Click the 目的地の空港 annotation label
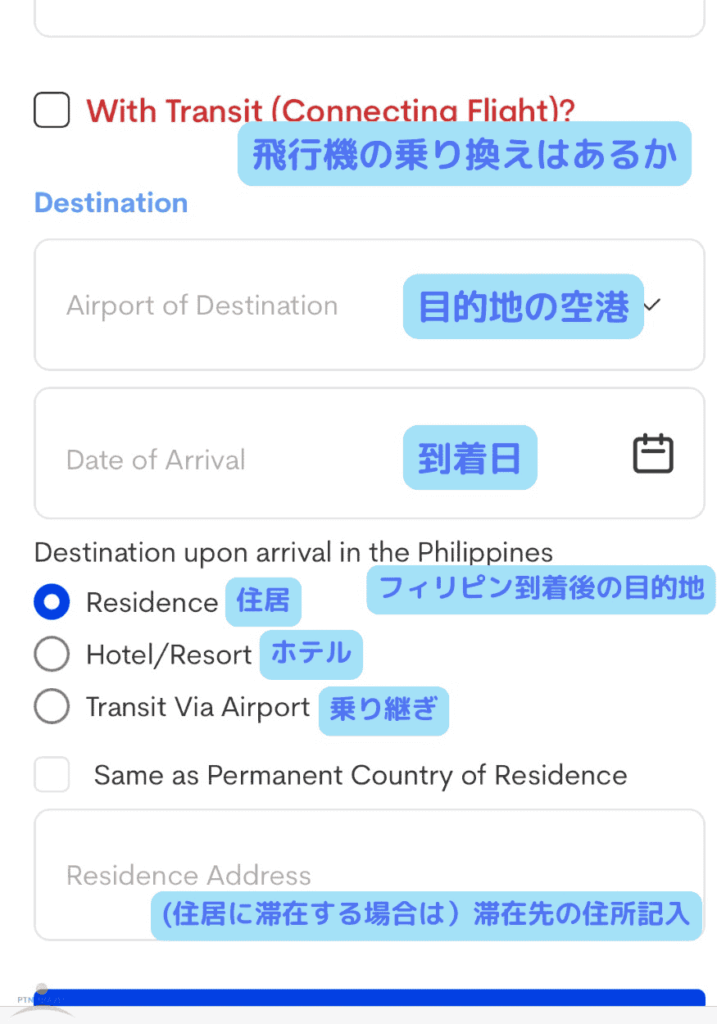This screenshot has width=717, height=1024. click(523, 307)
